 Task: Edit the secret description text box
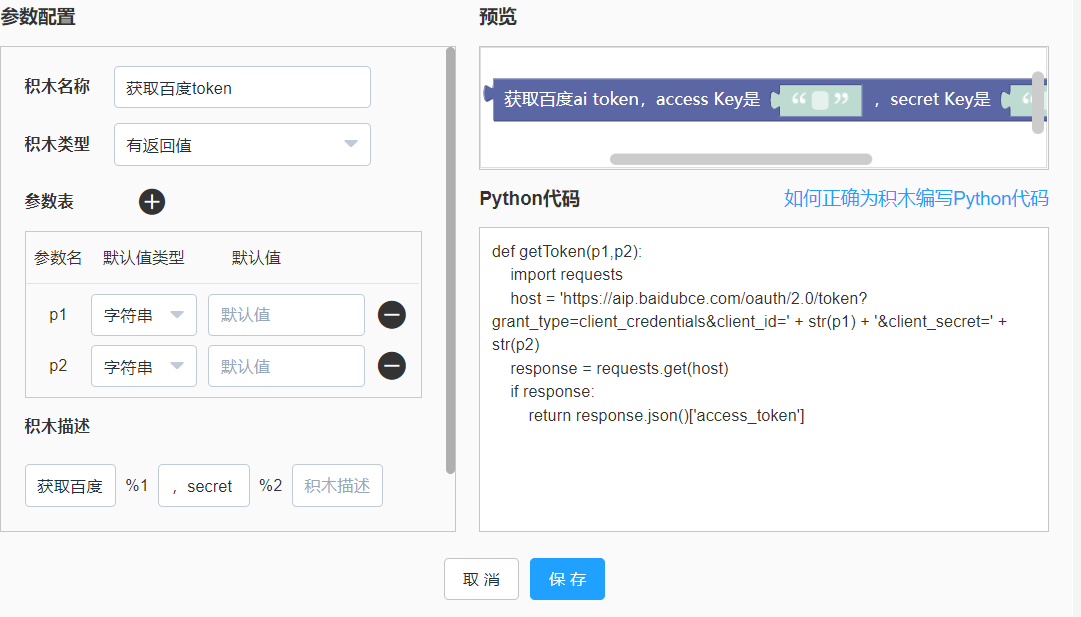click(x=204, y=486)
